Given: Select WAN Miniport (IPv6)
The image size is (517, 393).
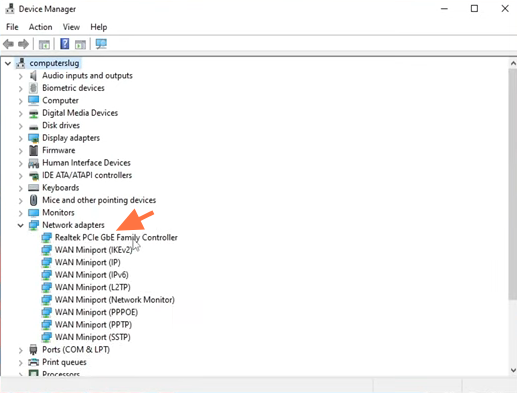Looking at the screenshot, I should pyautogui.click(x=92, y=275).
